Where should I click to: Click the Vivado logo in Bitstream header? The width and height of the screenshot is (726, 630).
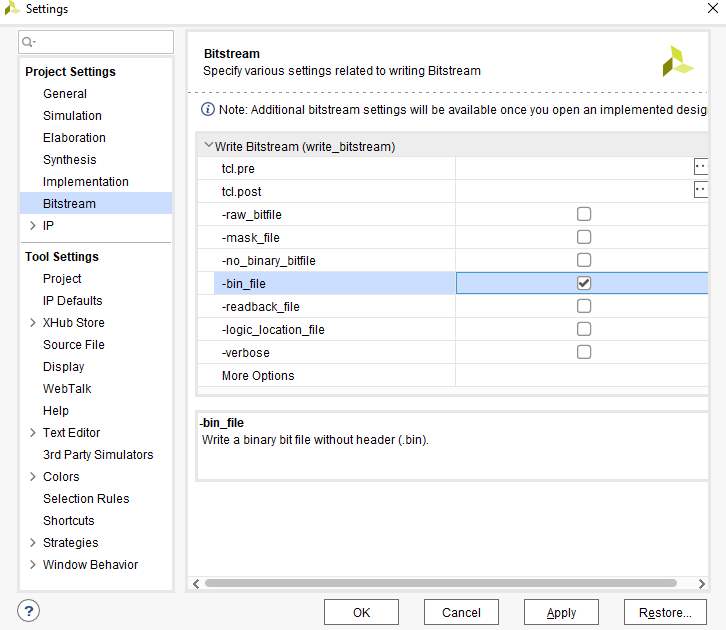pos(677,61)
